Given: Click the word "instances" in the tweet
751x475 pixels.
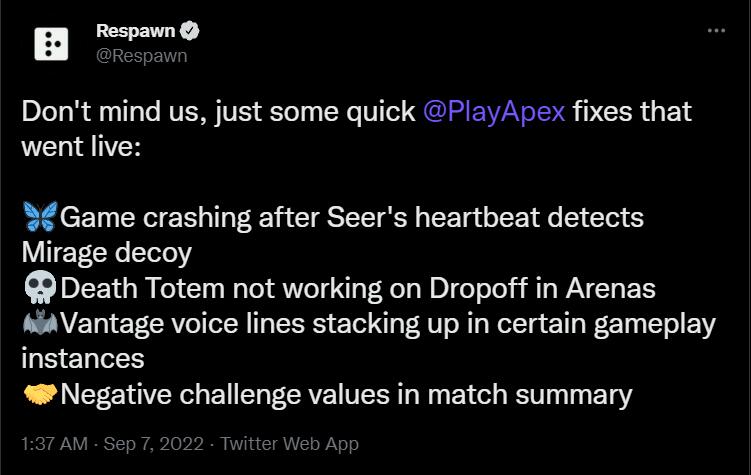Looking at the screenshot, I should click(x=83, y=357).
